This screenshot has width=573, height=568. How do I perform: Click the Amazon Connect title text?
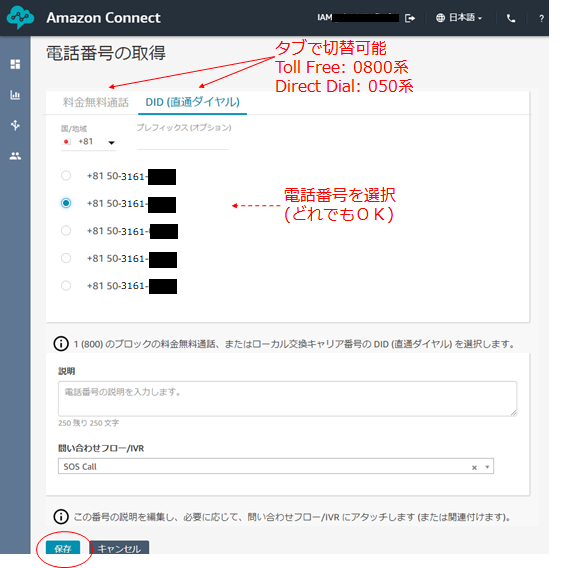pyautogui.click(x=103, y=18)
